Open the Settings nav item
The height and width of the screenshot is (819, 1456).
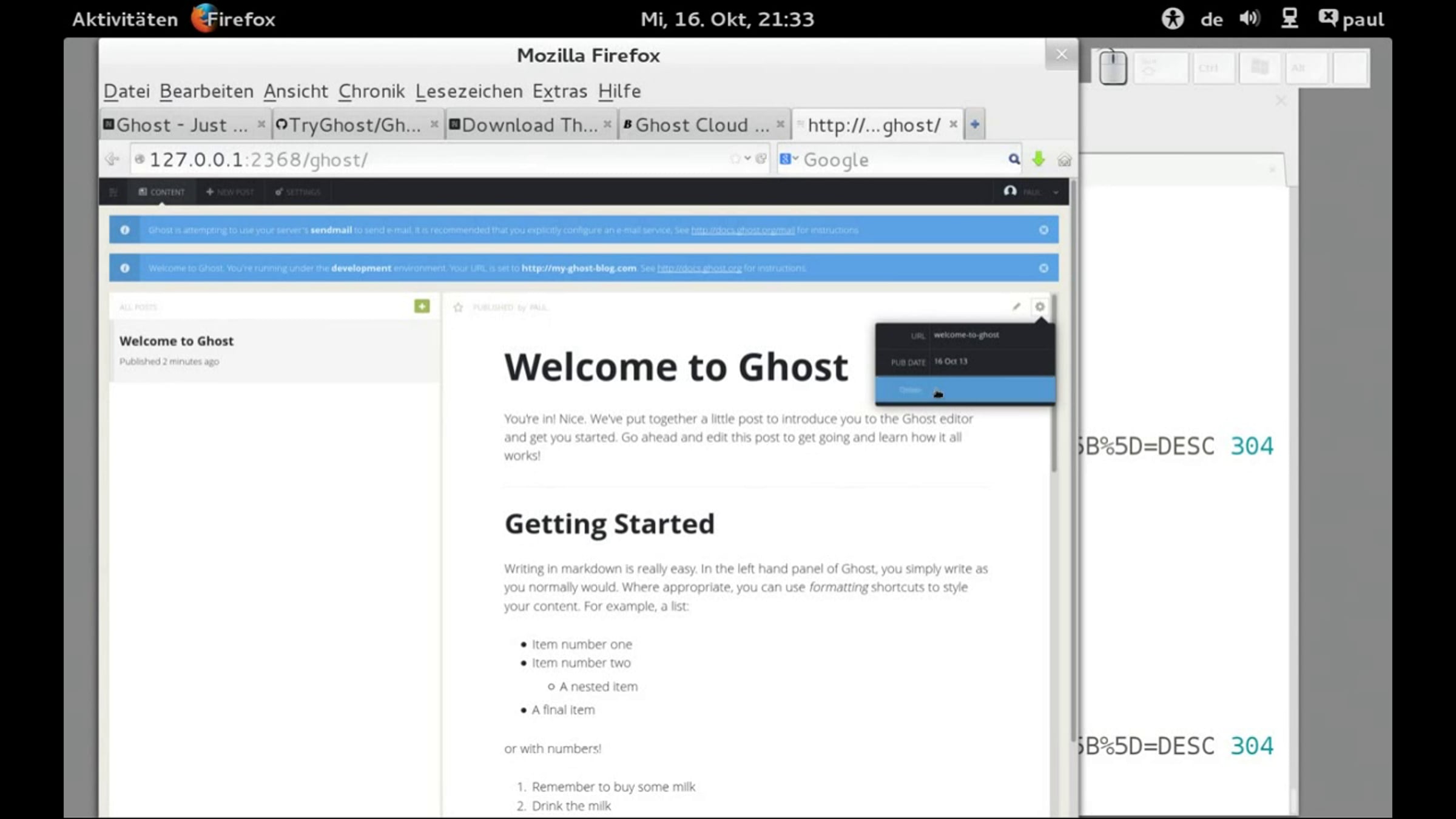pyautogui.click(x=297, y=192)
